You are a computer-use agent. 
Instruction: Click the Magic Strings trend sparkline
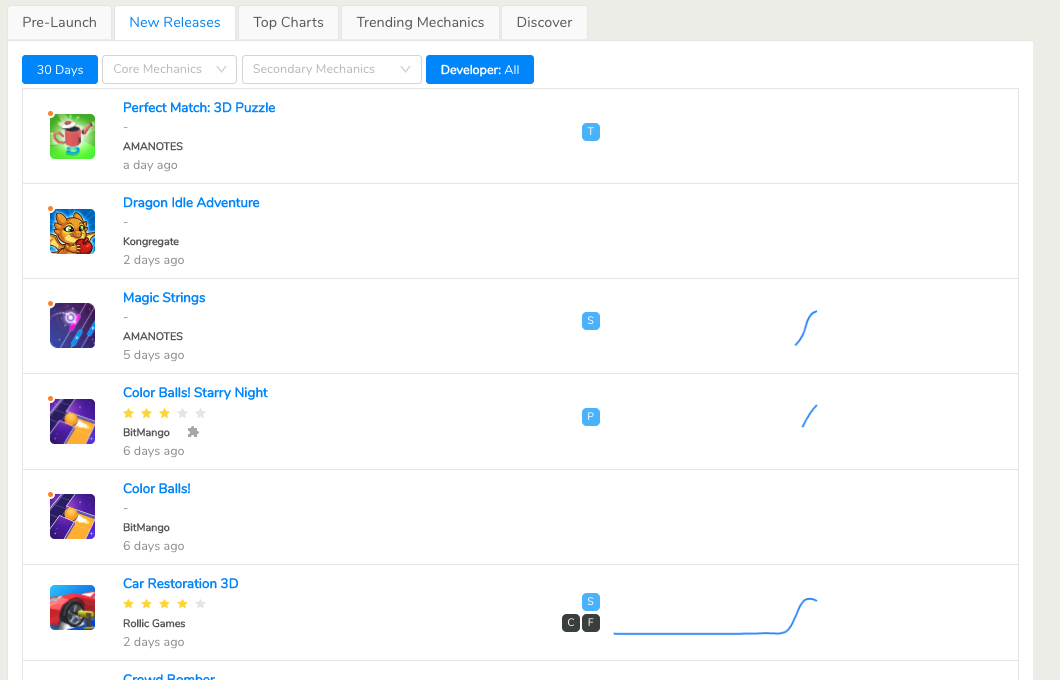pyautogui.click(x=806, y=328)
